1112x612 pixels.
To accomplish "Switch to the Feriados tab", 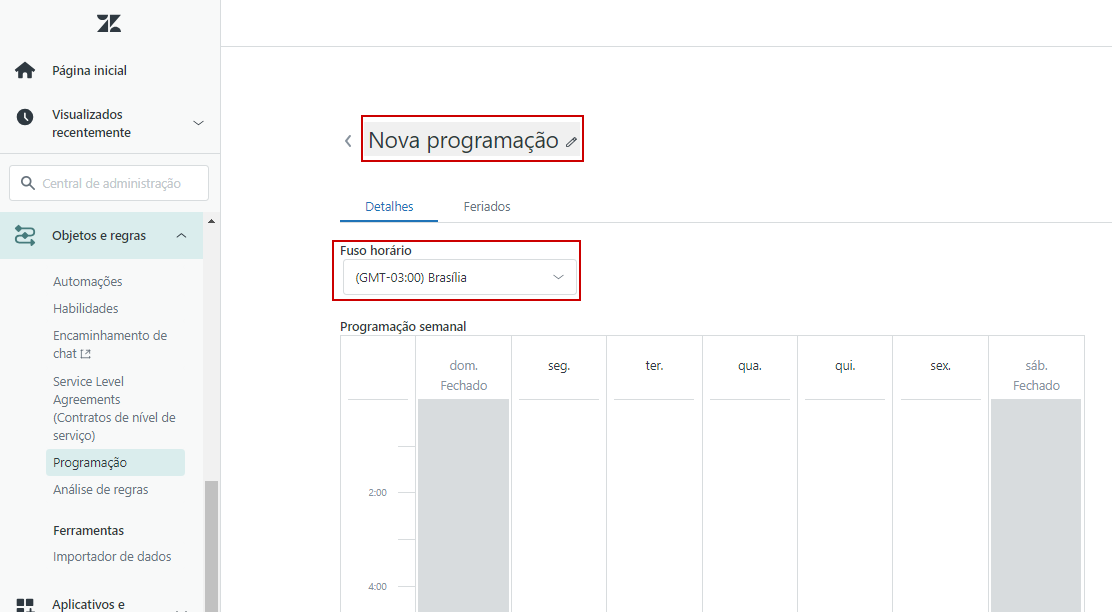I will tap(487, 206).
